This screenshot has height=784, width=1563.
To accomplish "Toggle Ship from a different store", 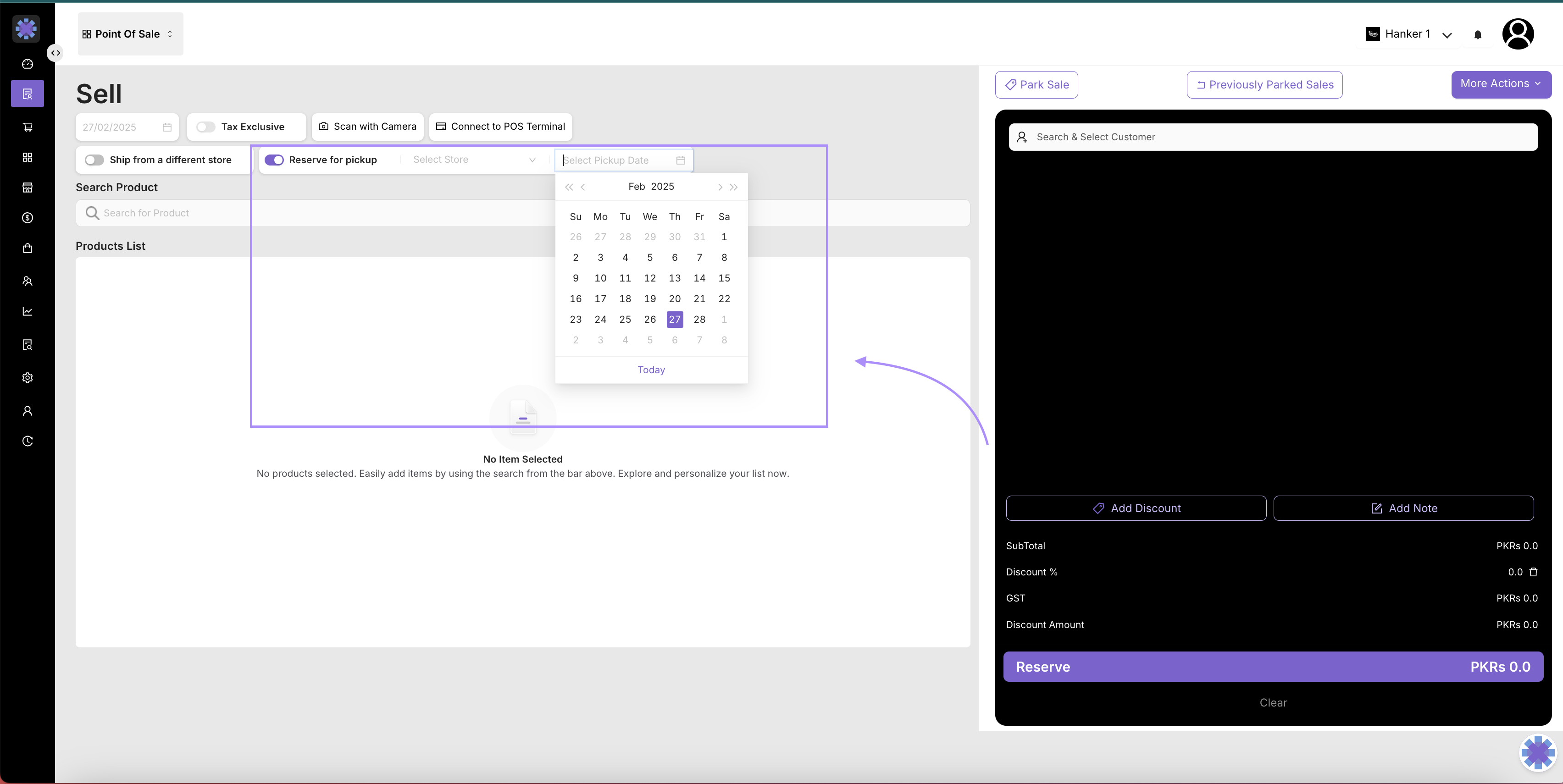I will (x=94, y=160).
